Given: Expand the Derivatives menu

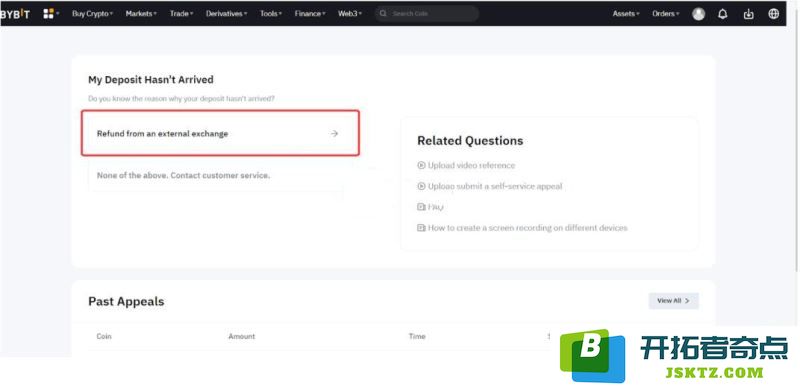Looking at the screenshot, I should (x=227, y=14).
